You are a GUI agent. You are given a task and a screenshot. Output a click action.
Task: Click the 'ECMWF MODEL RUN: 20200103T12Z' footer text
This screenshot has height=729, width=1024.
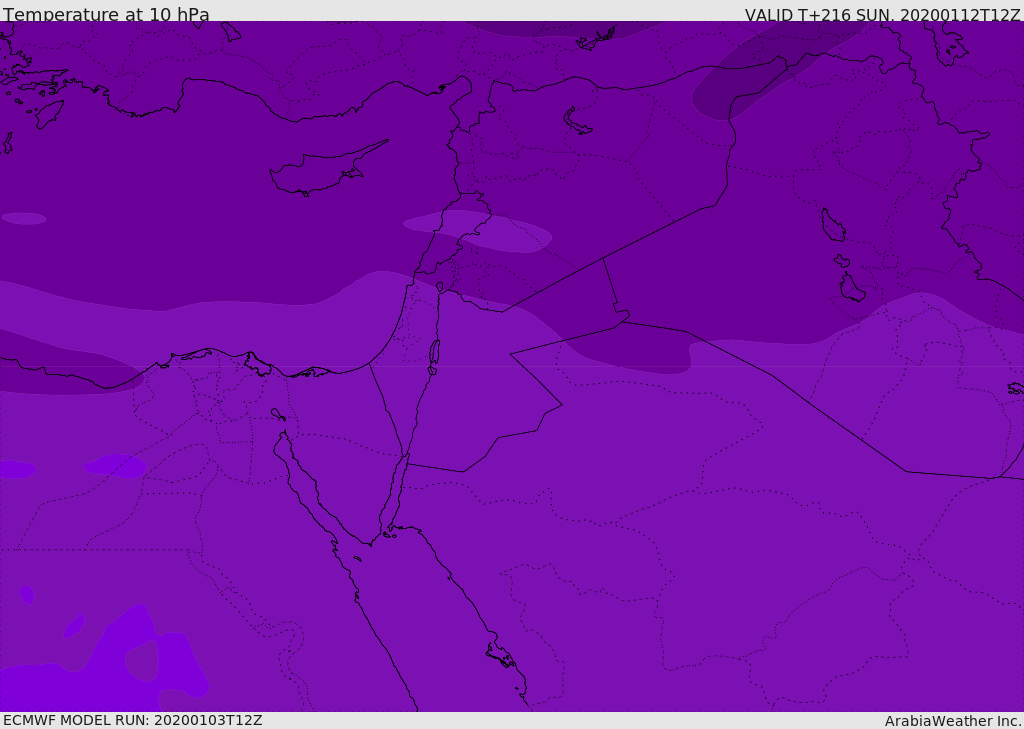[x=133, y=720]
